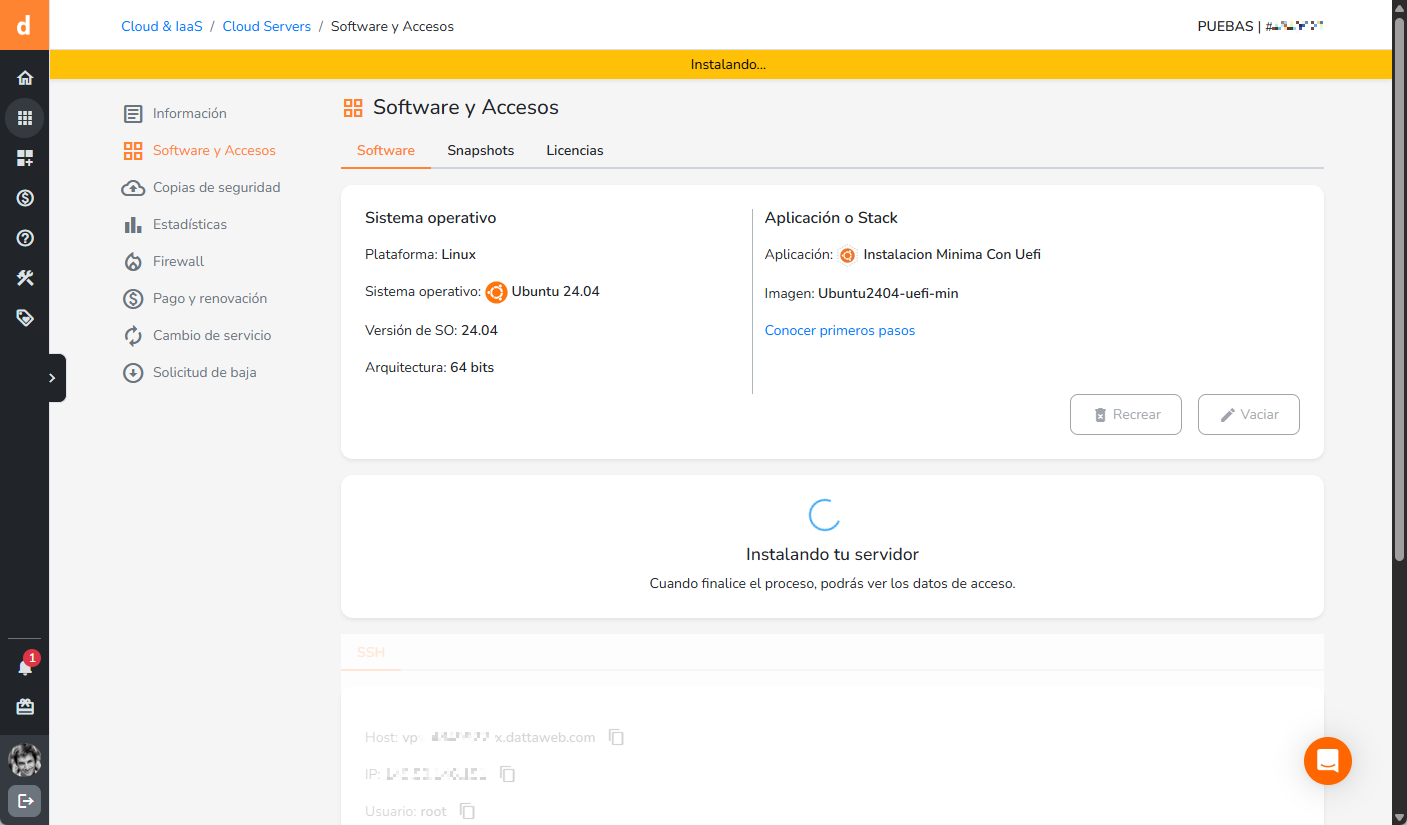Image resolution: width=1407 pixels, height=825 pixels.
Task: Click the 'Instalando tu servidor' heading
Action: coord(832,554)
